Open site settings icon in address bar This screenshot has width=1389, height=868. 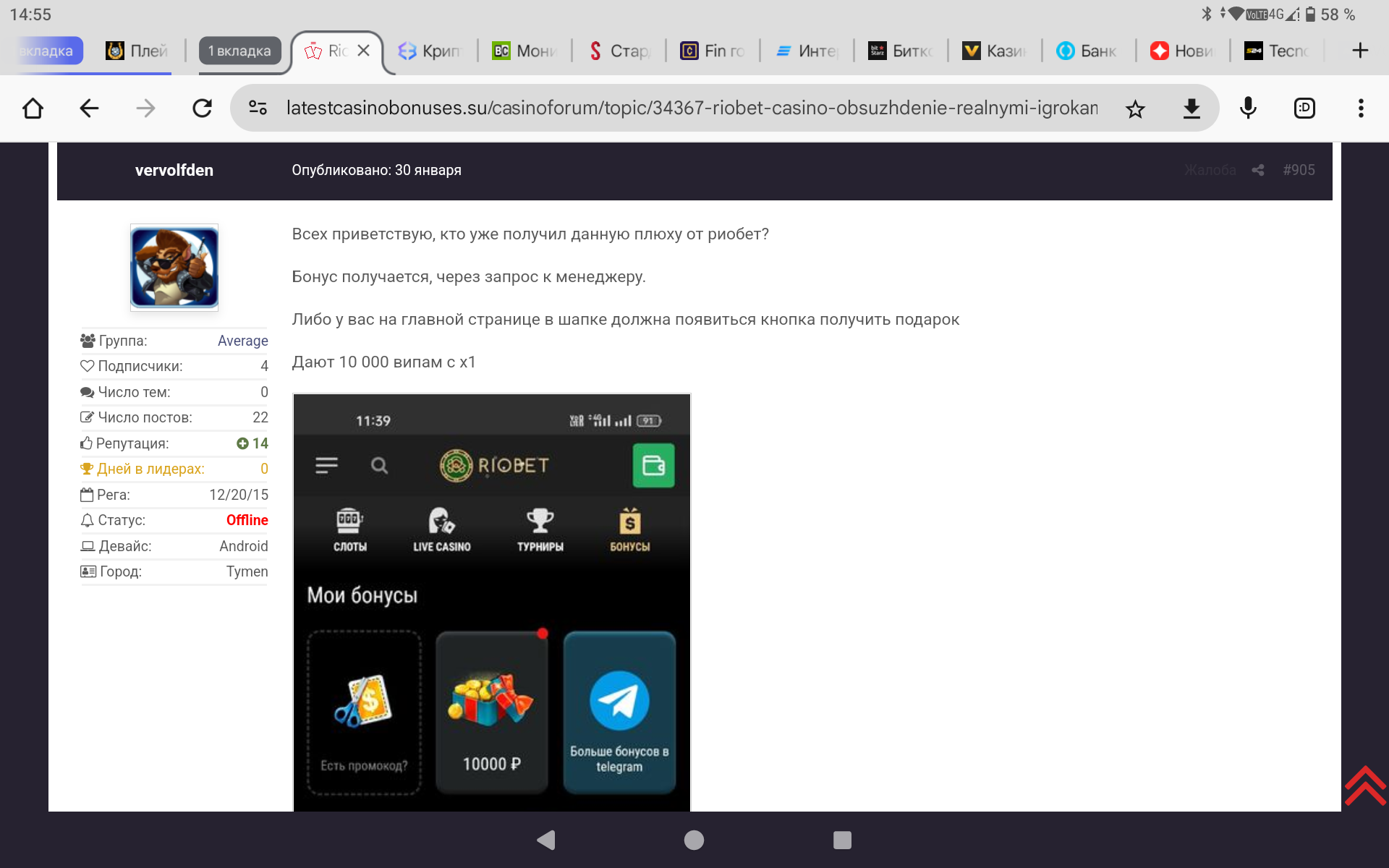click(258, 109)
